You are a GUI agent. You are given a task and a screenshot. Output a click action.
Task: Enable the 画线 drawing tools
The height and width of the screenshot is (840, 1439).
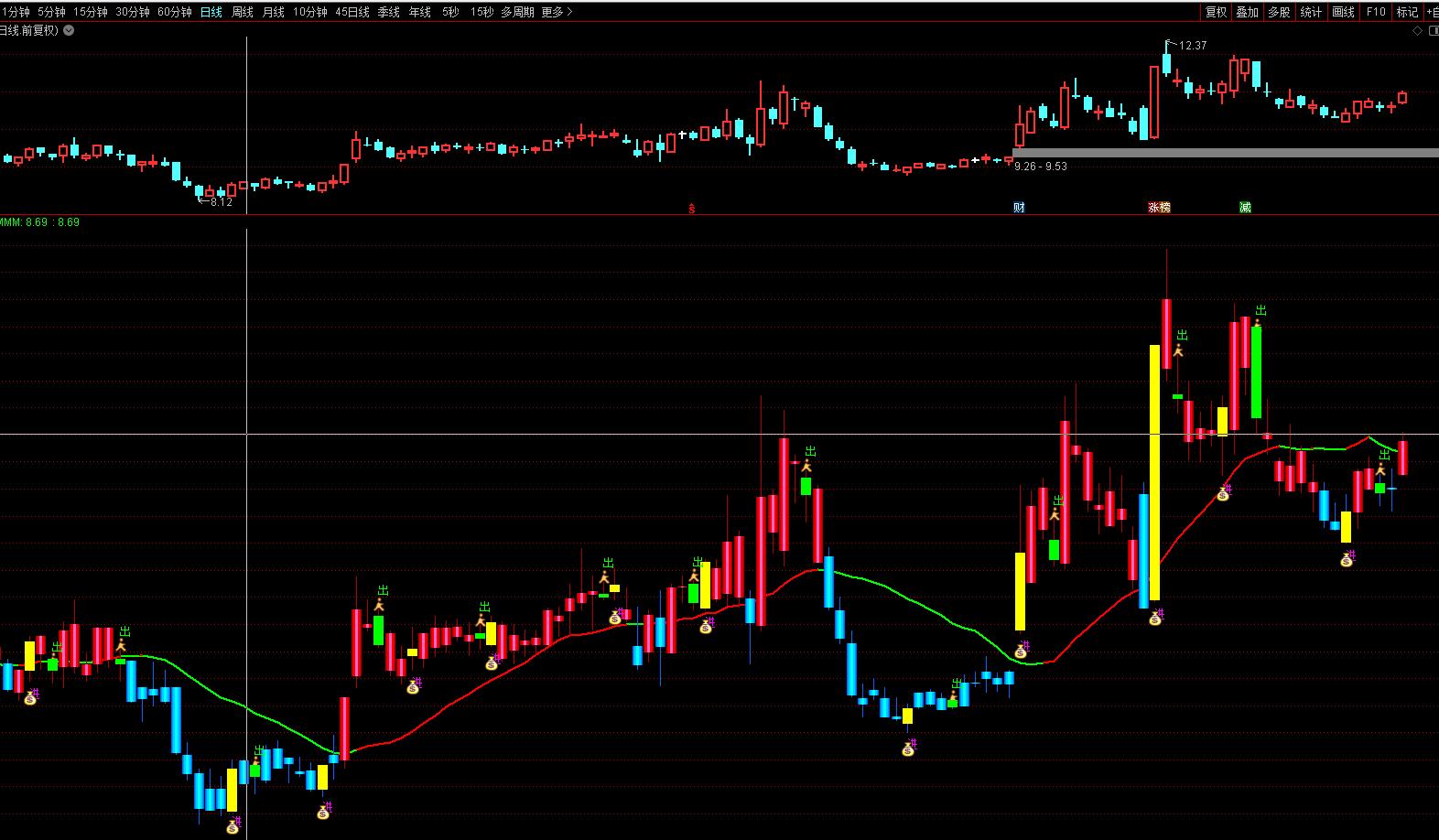coord(1343,12)
